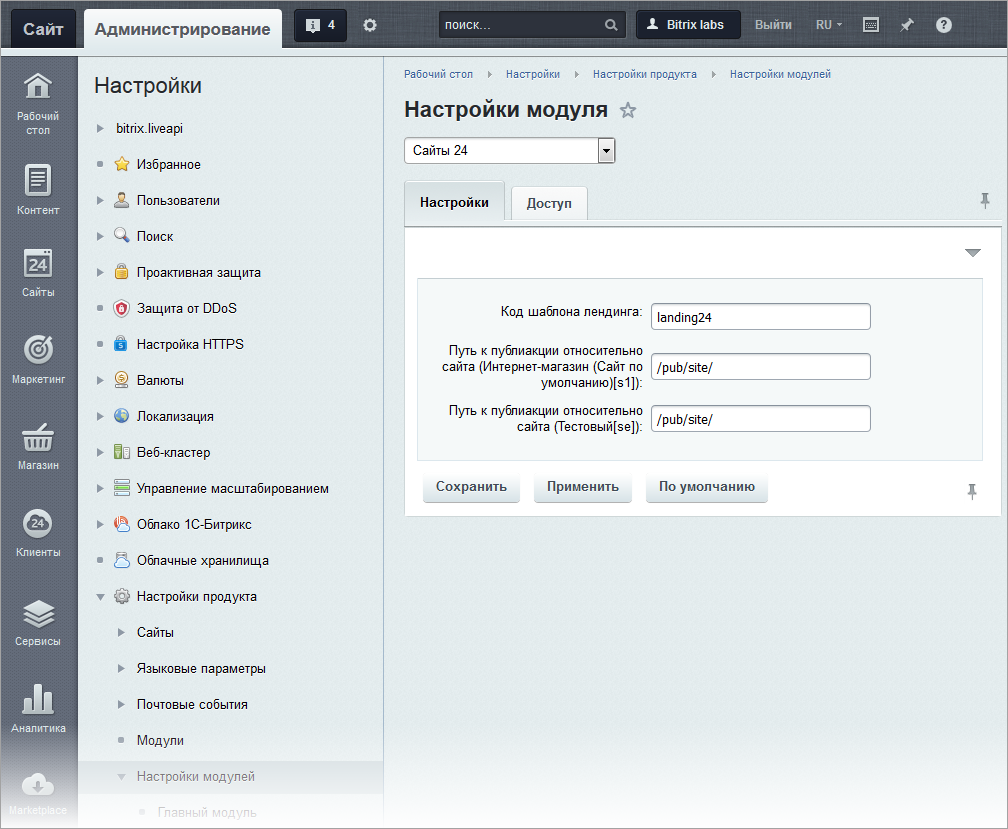Image resolution: width=1008 pixels, height=829 pixels.
Task: Open the Bitrix labs user profile
Action: pos(688,25)
